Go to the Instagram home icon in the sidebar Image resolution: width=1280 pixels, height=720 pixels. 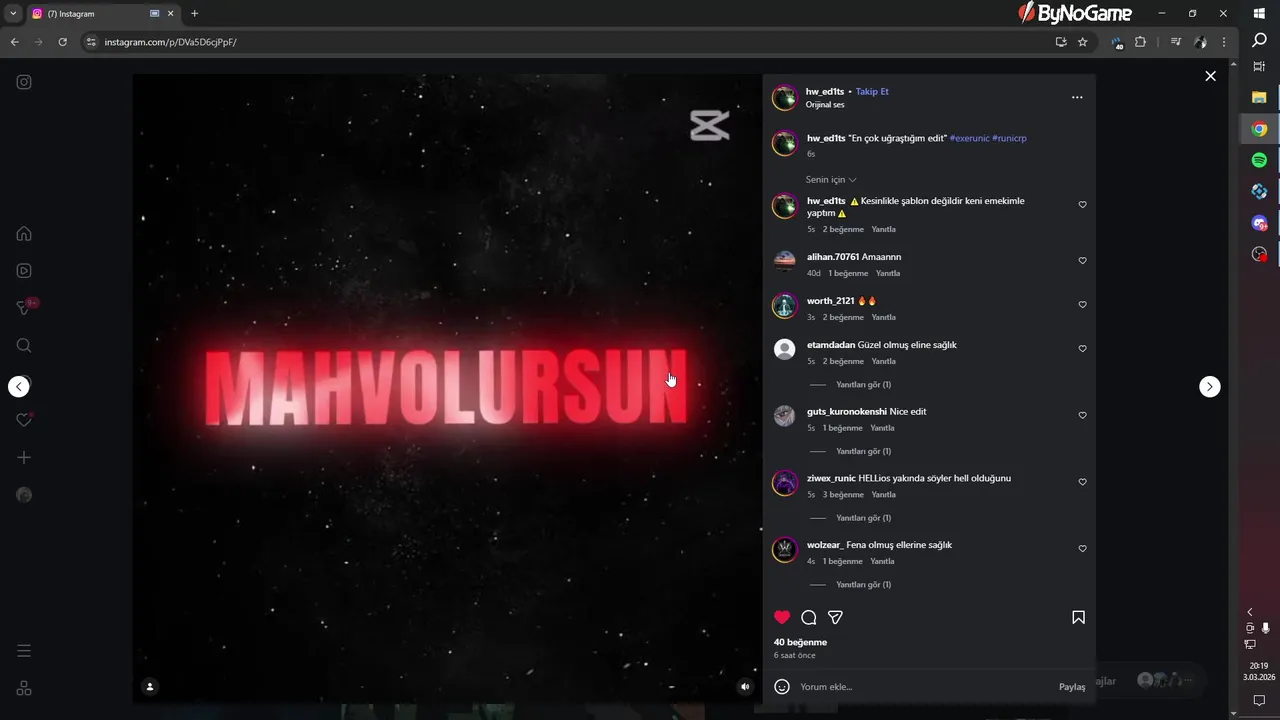24,234
